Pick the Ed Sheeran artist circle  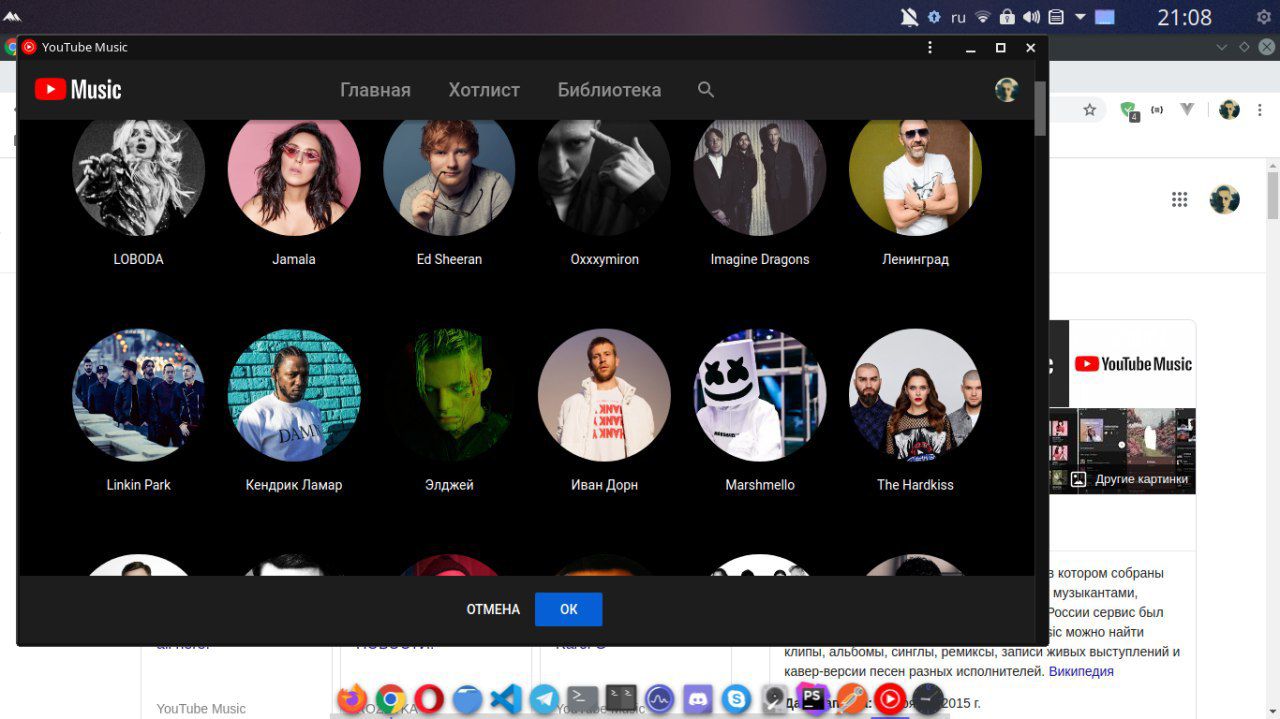[449, 171]
